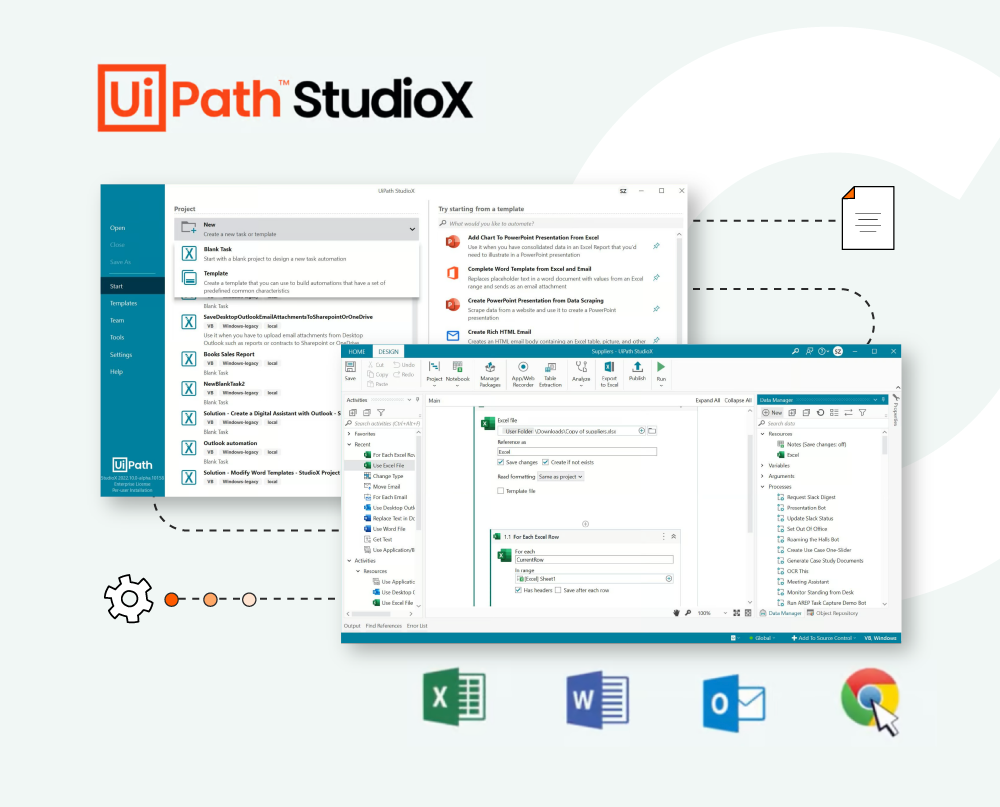Click the plus icon in Excel file path field
This screenshot has width=1000, height=807.
coord(642,431)
